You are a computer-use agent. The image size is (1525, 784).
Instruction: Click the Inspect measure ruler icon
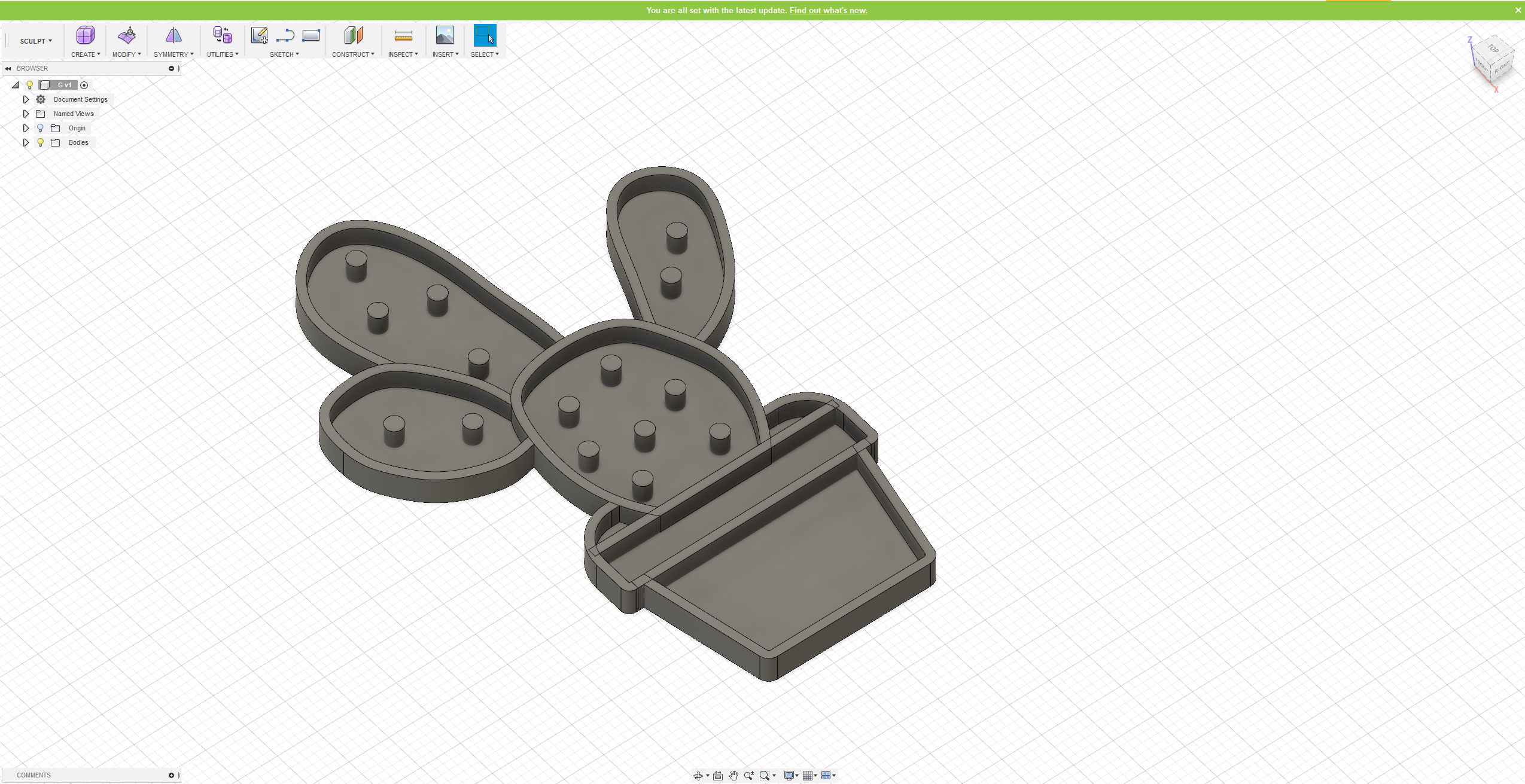pyautogui.click(x=403, y=36)
